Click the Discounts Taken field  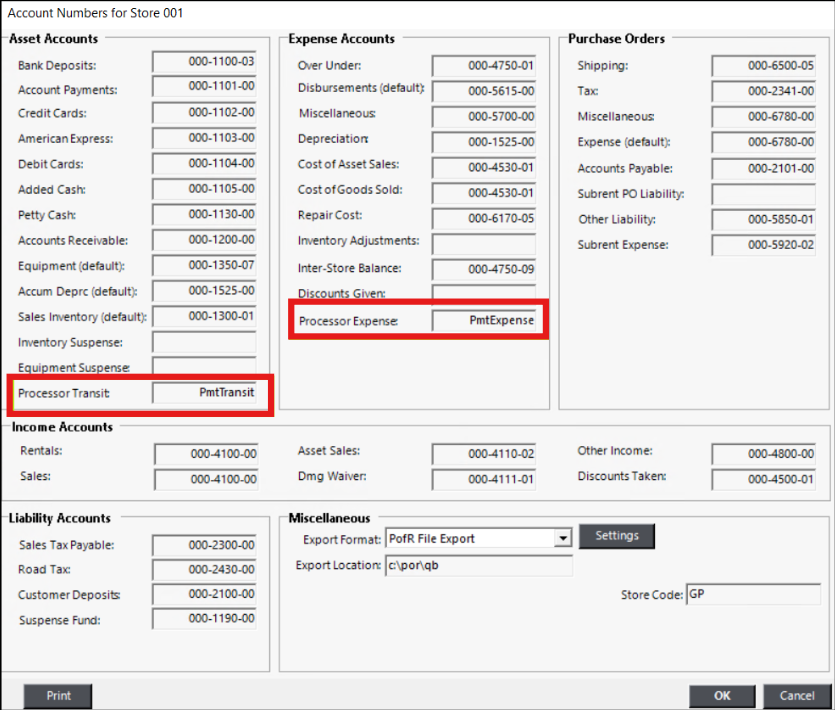click(x=764, y=479)
